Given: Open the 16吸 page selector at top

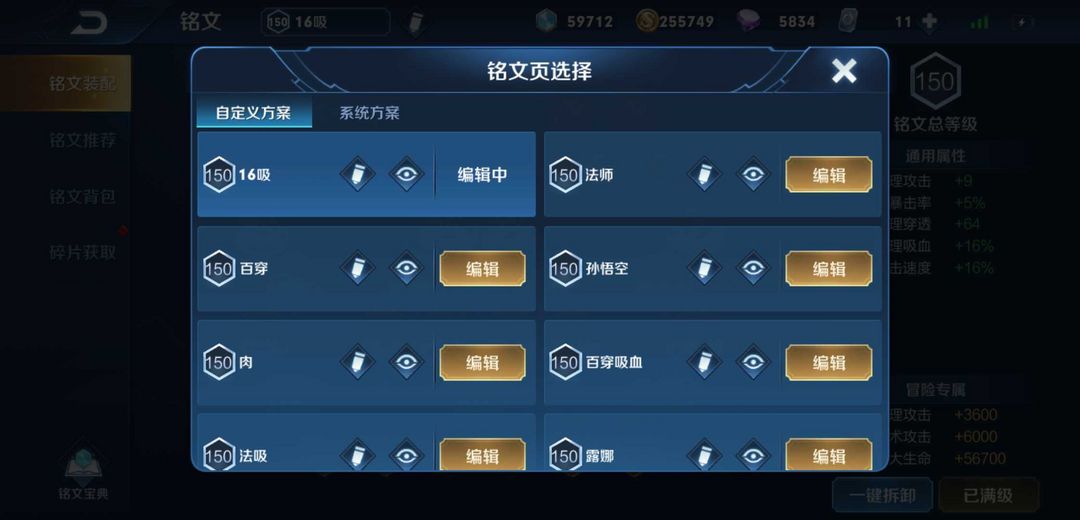Looking at the screenshot, I should [325, 22].
